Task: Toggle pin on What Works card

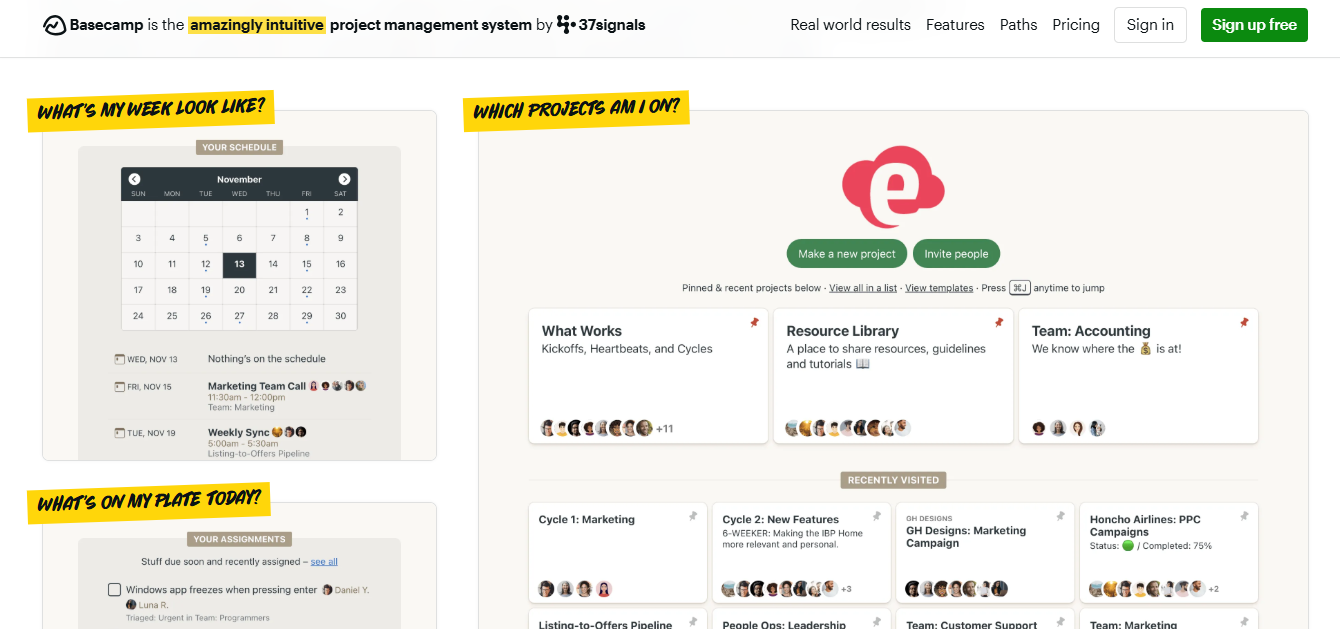Action: 754,323
